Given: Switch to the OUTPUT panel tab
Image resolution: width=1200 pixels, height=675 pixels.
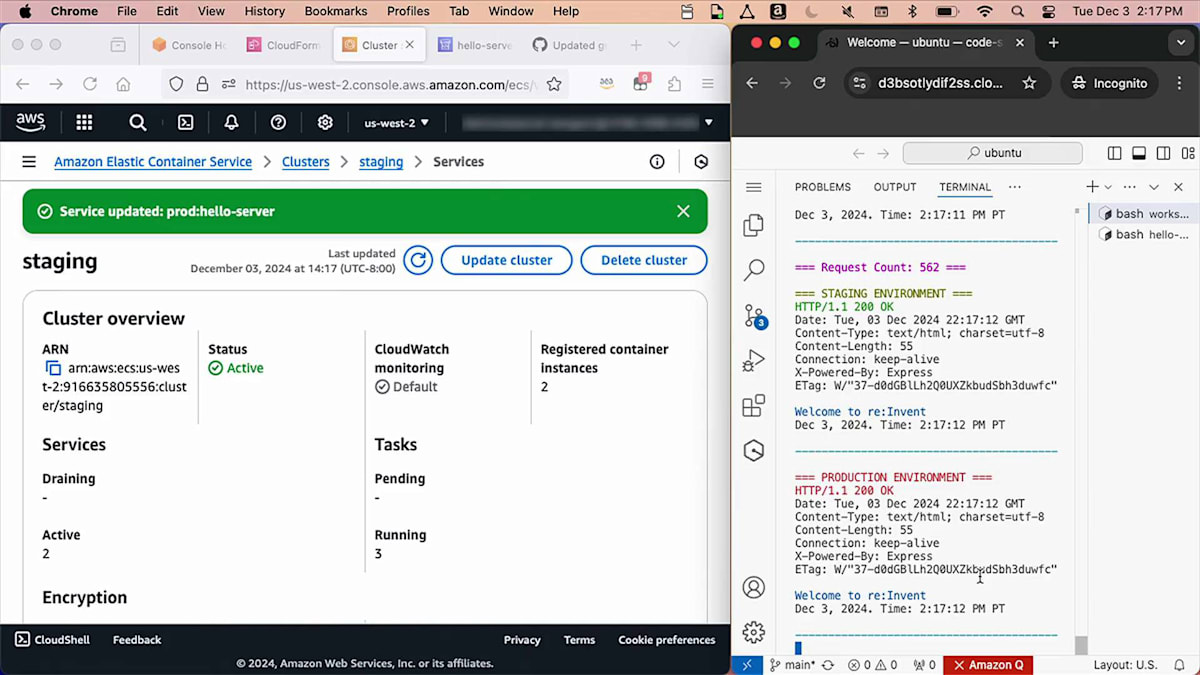Looking at the screenshot, I should pos(895,187).
